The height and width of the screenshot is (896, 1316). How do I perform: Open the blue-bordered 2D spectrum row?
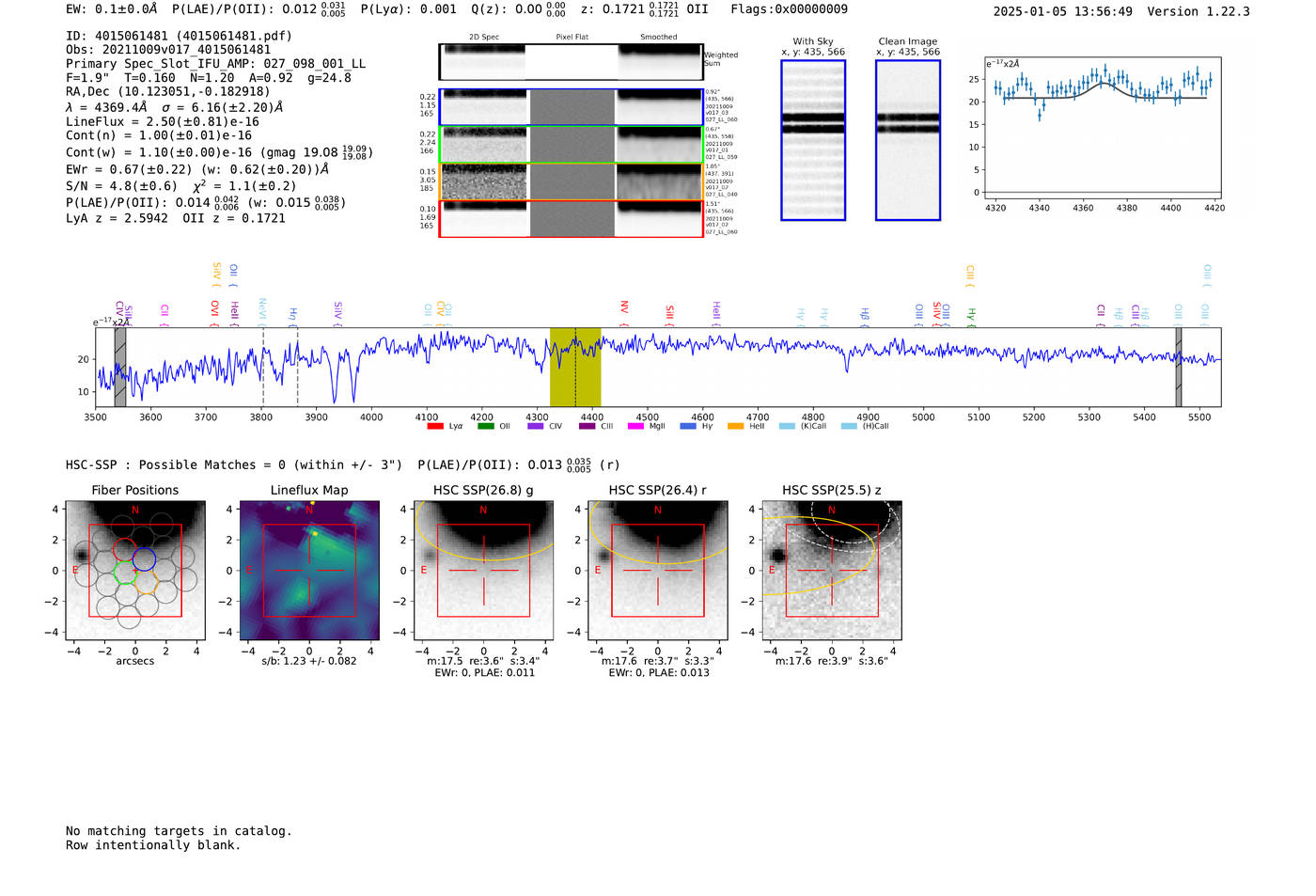pyautogui.click(x=571, y=107)
